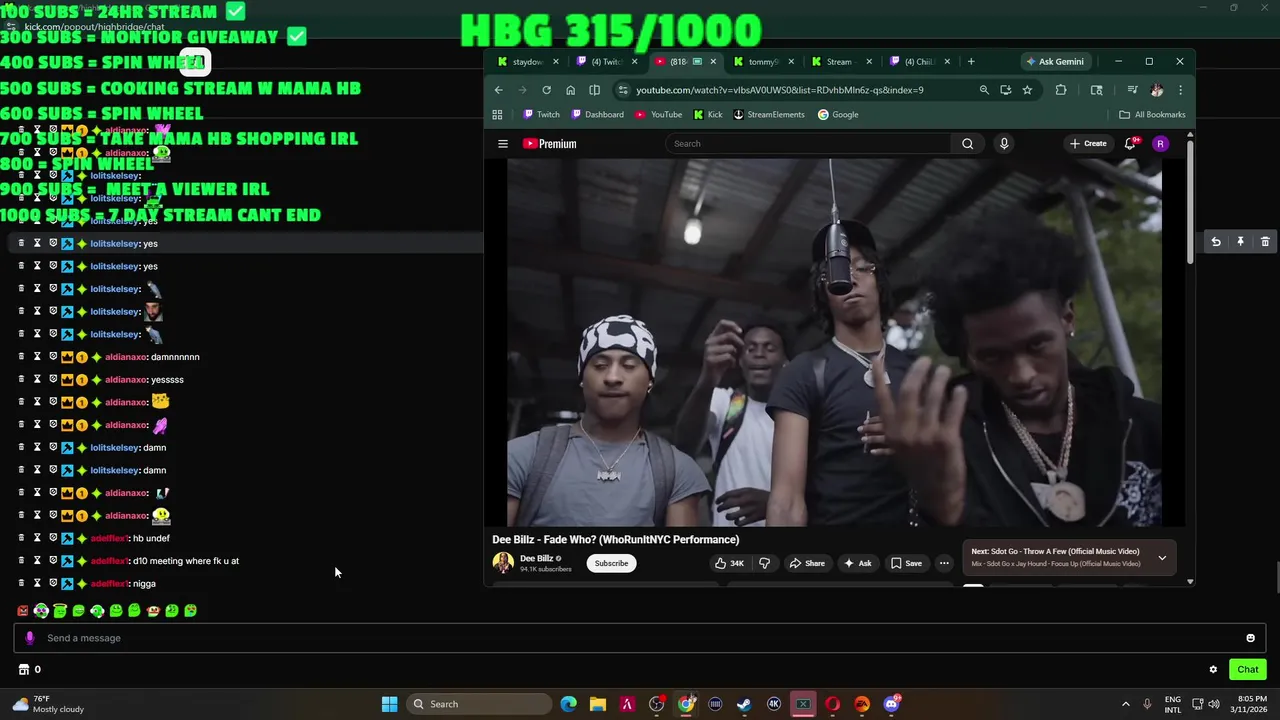Like the Dee Billz video
This screenshot has height=720, width=1280.
point(729,563)
